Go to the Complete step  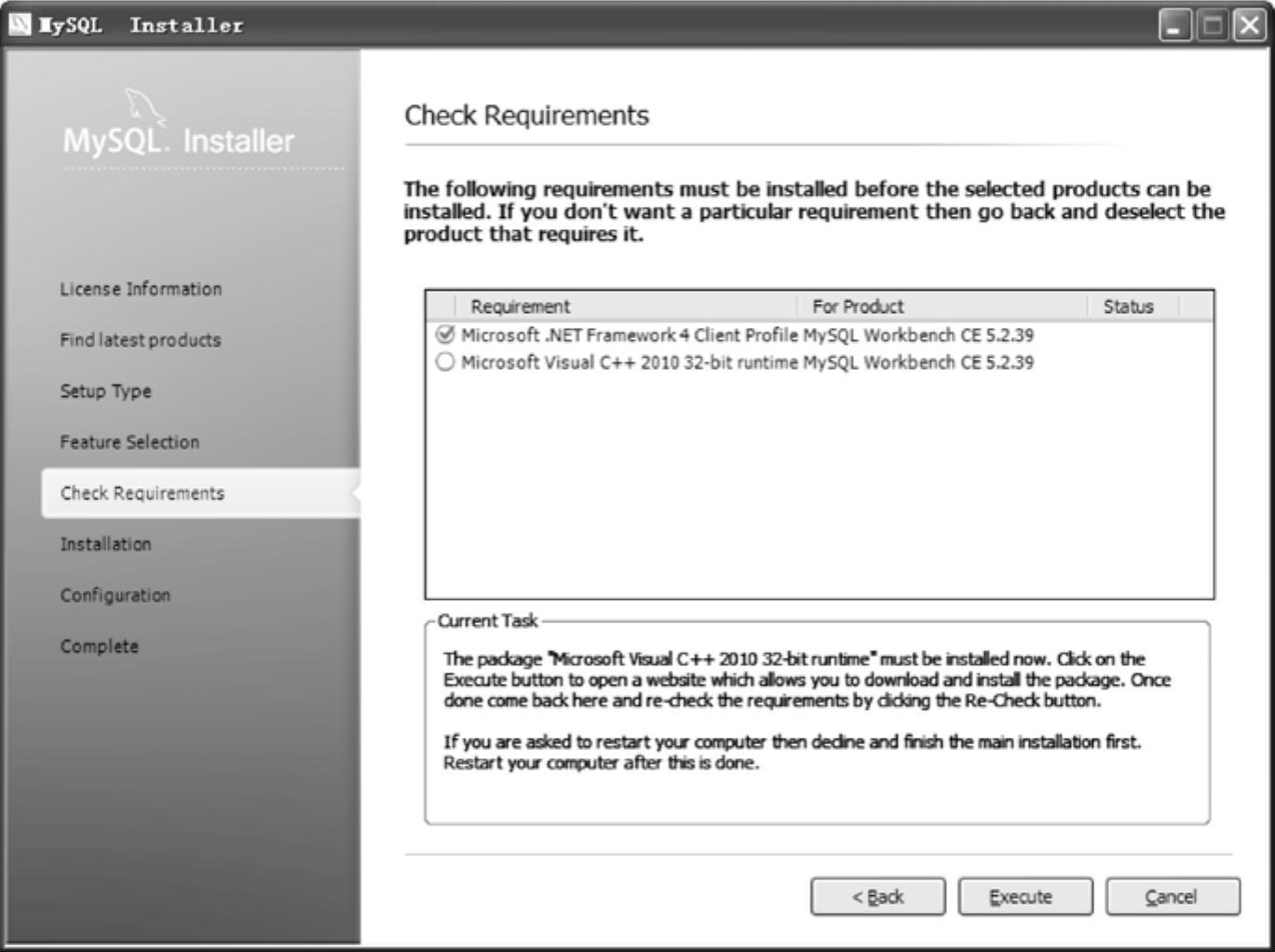pos(99,646)
